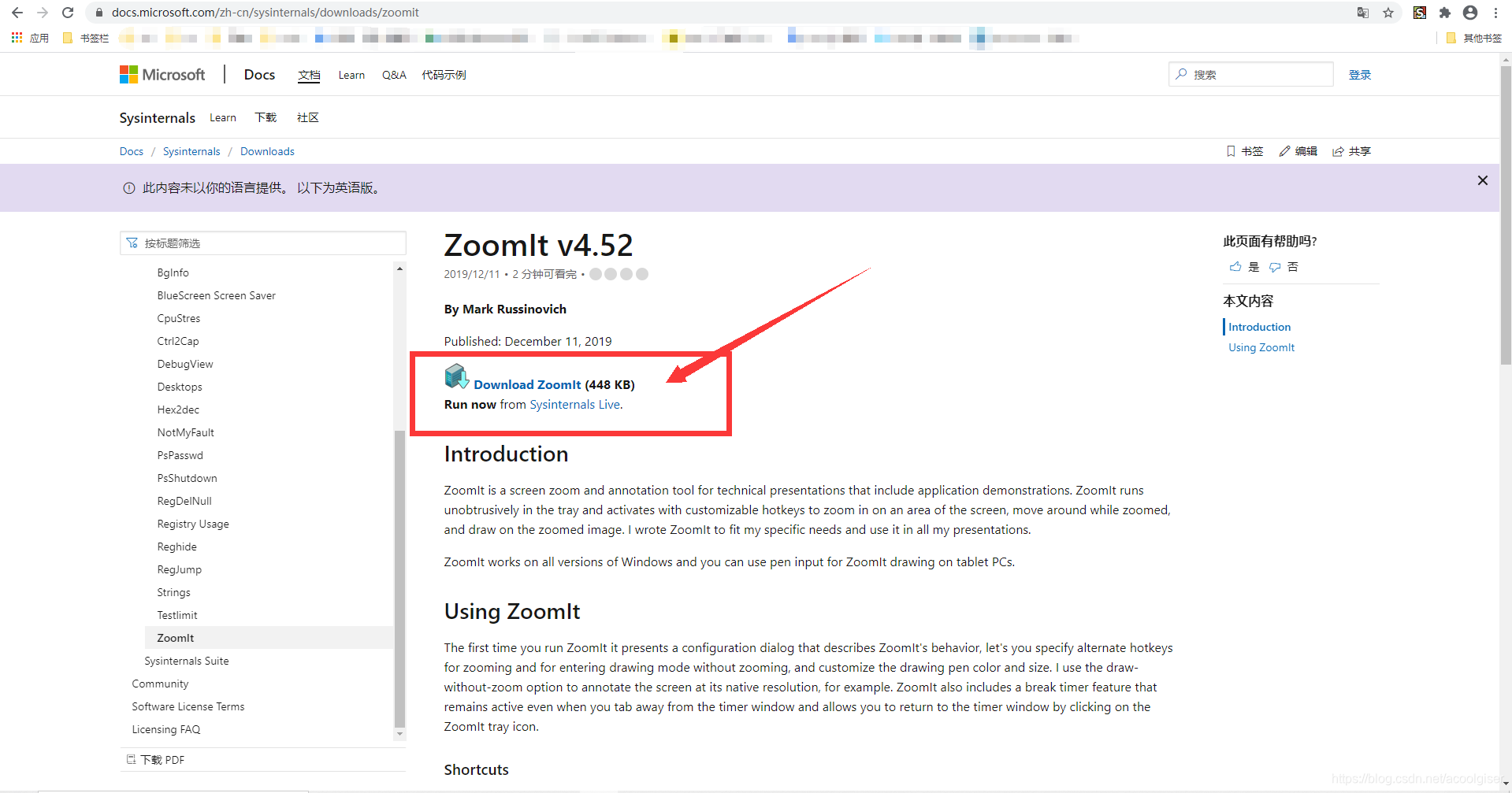This screenshot has width=1512, height=793.
Task: Open PsPasswd in the sidebar
Action: click(180, 455)
